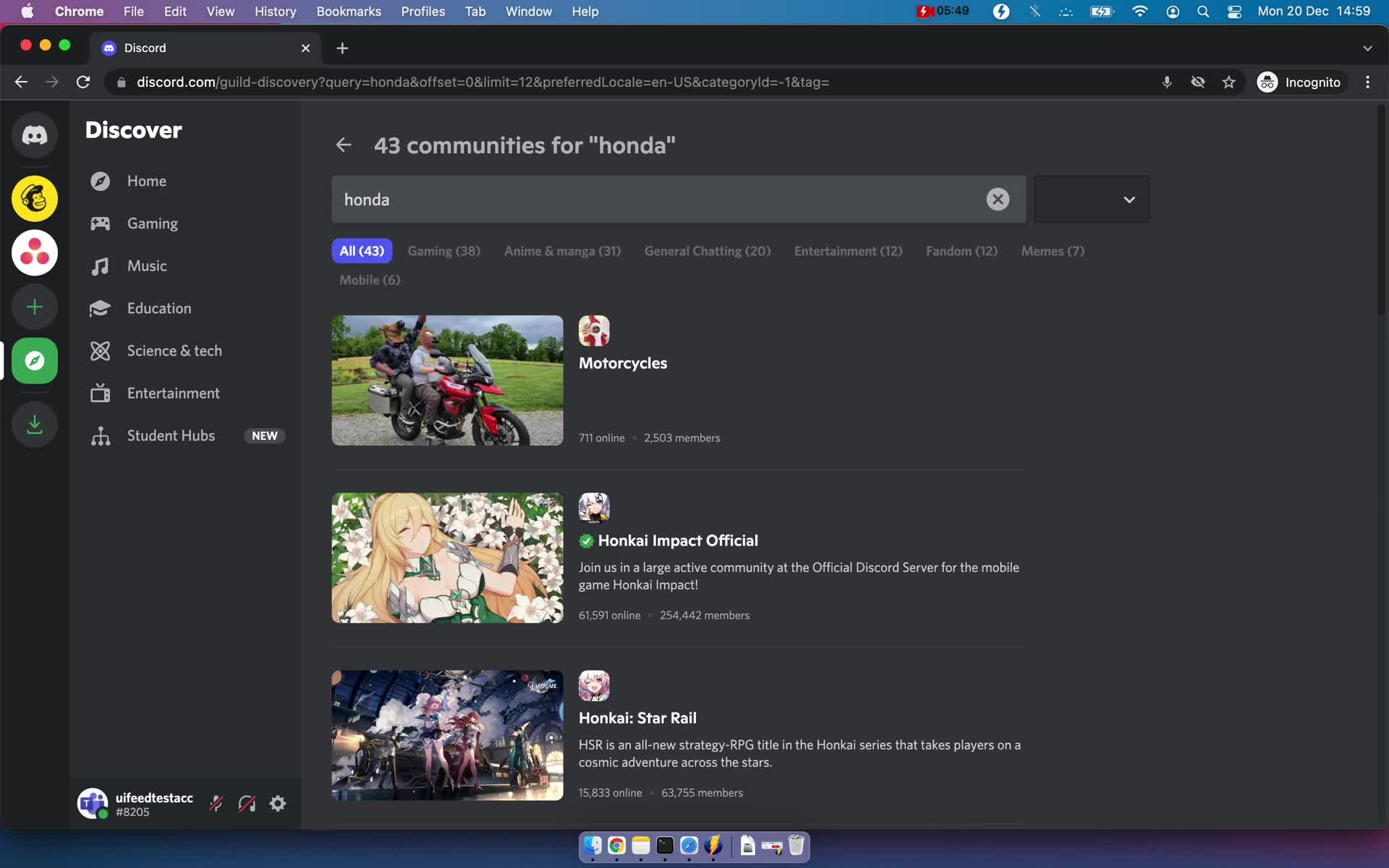The height and width of the screenshot is (868, 1389).
Task: Click the microphone icon in address bar
Action: (x=1167, y=82)
